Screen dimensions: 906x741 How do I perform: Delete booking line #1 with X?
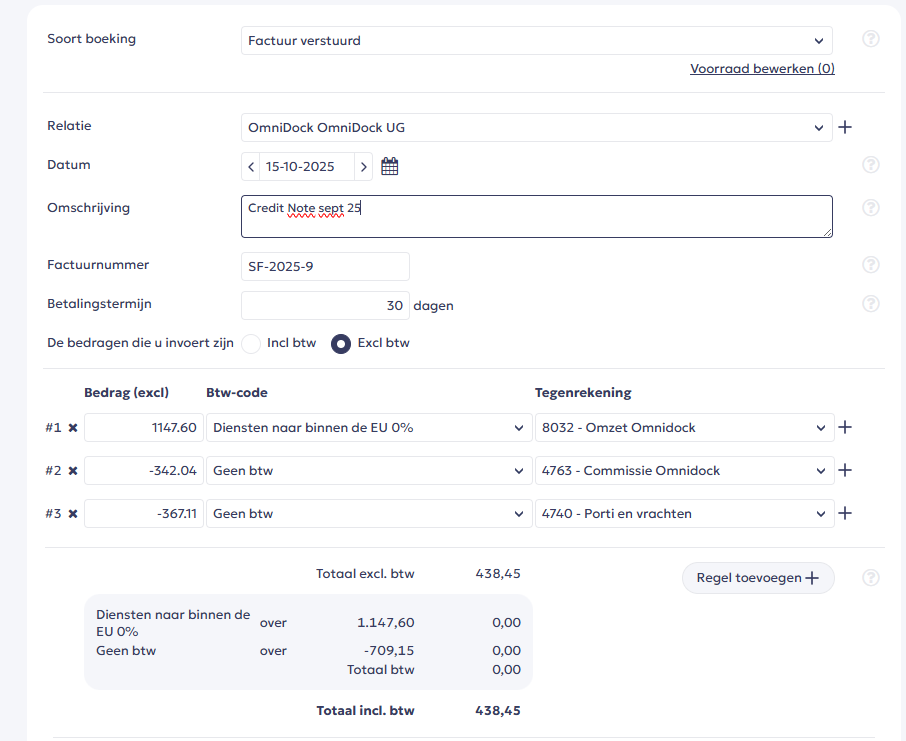(72, 428)
